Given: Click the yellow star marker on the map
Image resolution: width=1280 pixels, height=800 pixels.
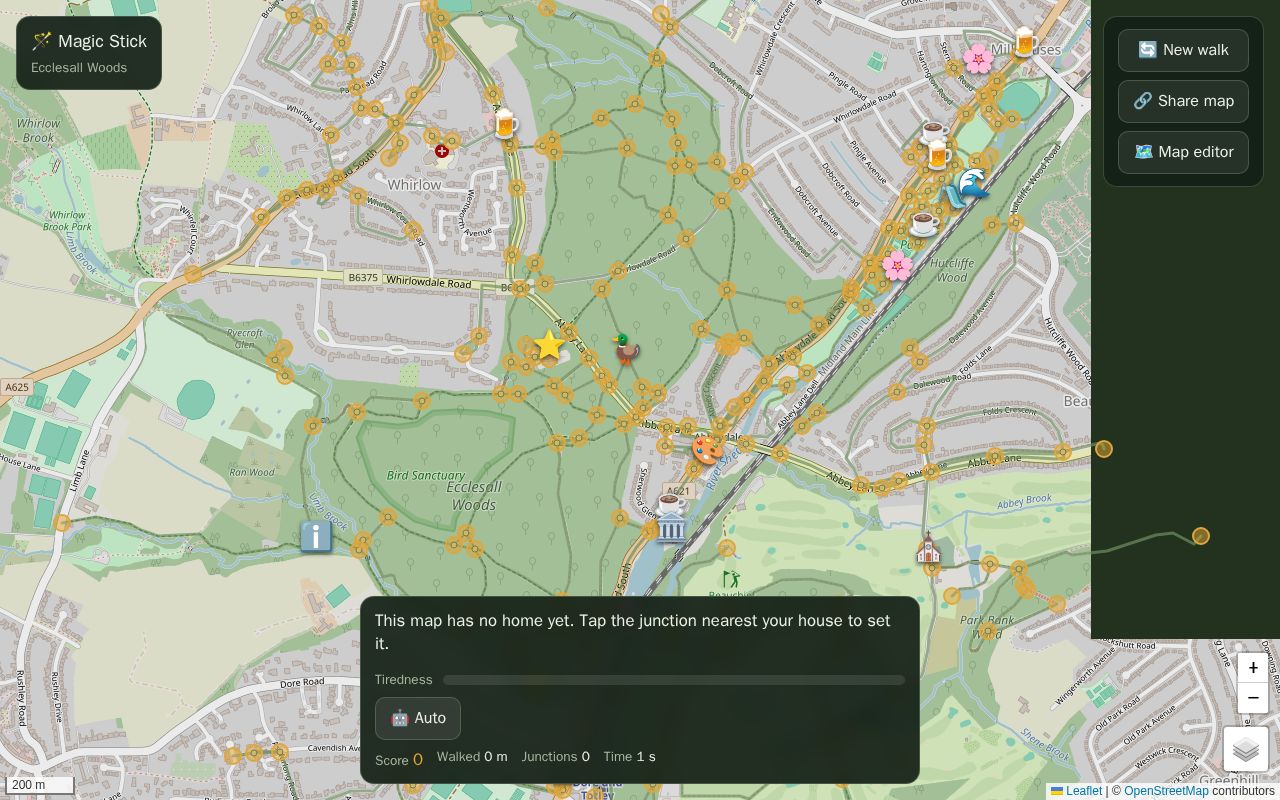Looking at the screenshot, I should [549, 346].
